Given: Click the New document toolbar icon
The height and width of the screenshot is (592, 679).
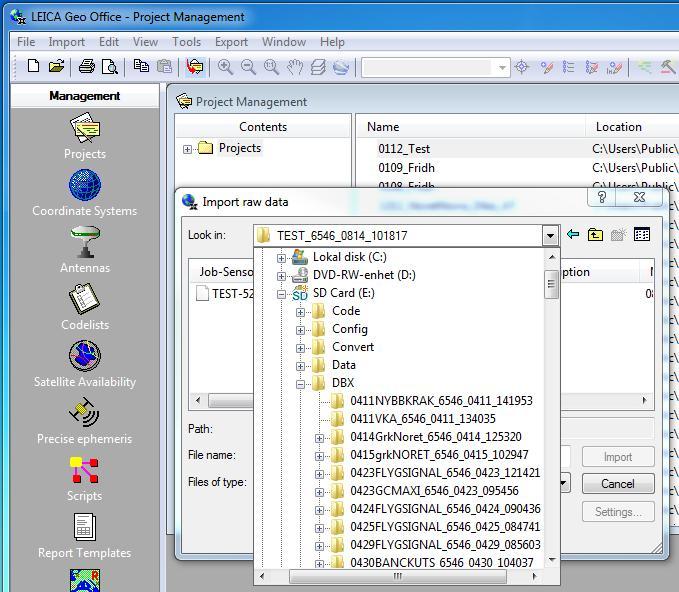Looking at the screenshot, I should pos(33,66).
